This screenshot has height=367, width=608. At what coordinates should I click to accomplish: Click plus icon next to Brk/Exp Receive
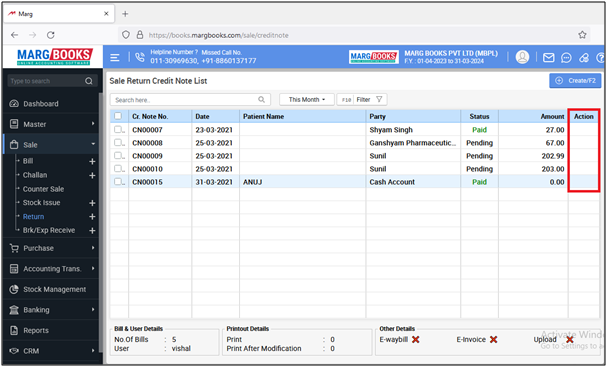[92, 231]
